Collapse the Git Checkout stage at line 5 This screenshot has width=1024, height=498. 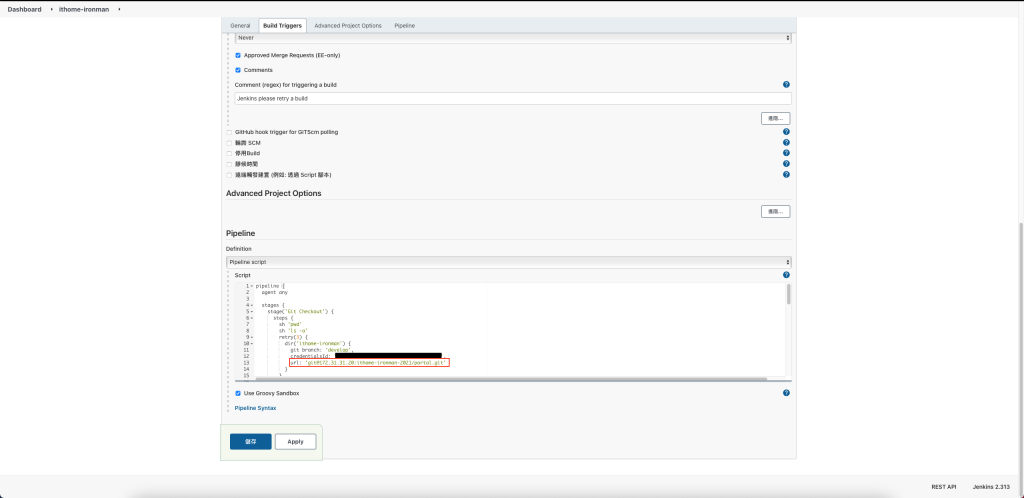(252, 311)
